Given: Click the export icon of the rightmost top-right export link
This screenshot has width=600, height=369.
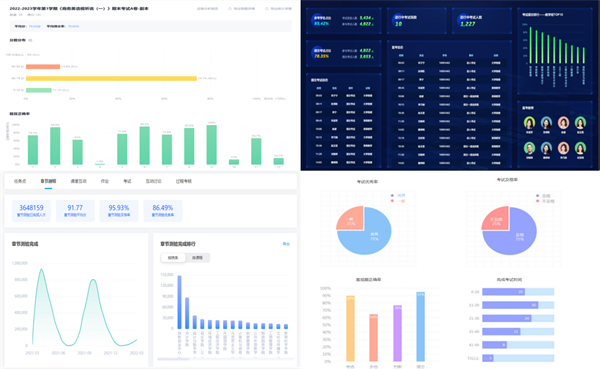Looking at the screenshot, I should [267, 8].
